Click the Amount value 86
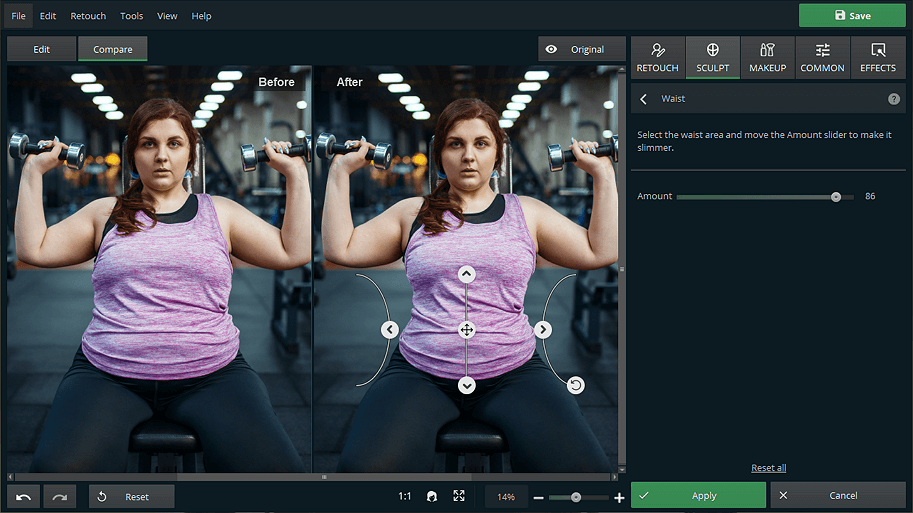Screen dimensions: 913x513 pyautogui.click(x=870, y=196)
